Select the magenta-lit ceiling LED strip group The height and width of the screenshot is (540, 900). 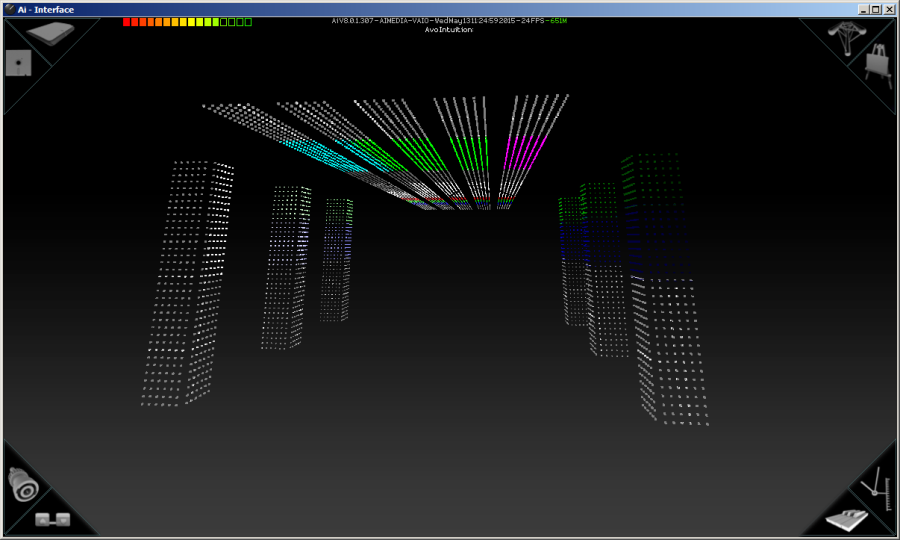coord(531,150)
